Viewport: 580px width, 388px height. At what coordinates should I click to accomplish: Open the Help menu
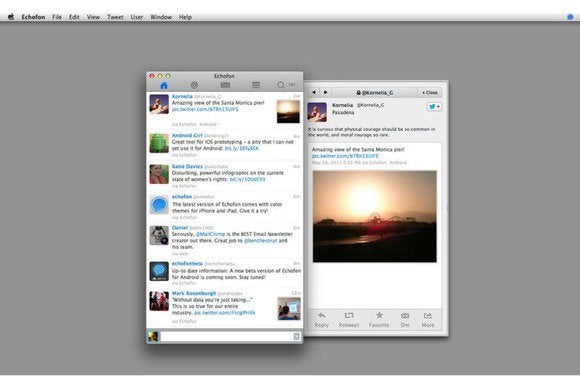click(x=185, y=17)
